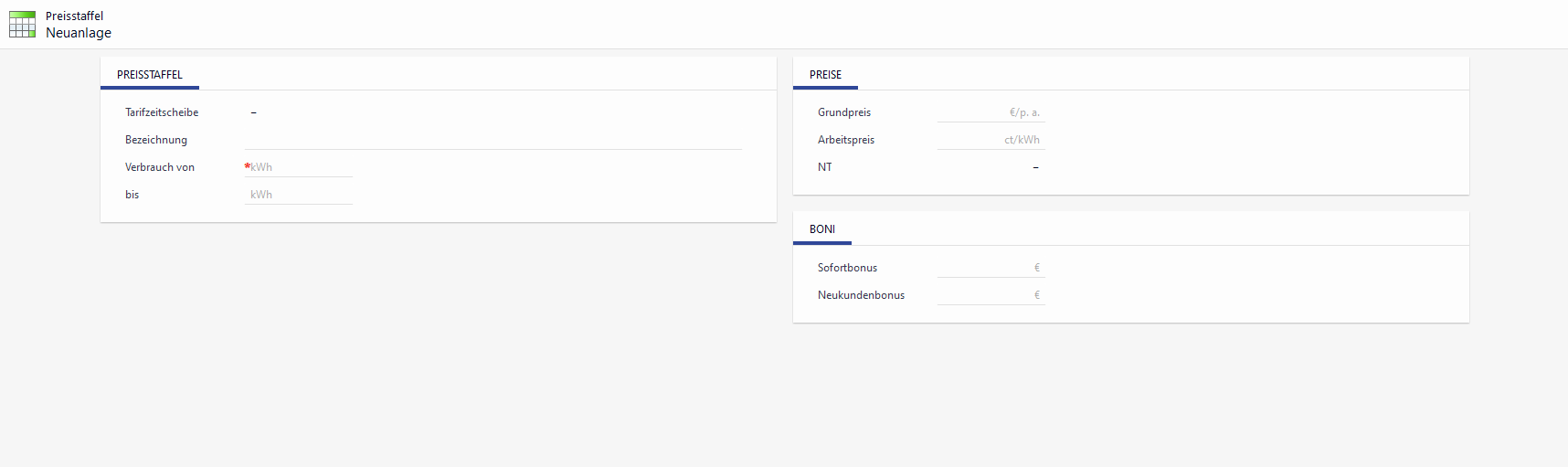This screenshot has height=467, width=1568.
Task: Focus the Bezeichnung text input field
Action: (493, 140)
